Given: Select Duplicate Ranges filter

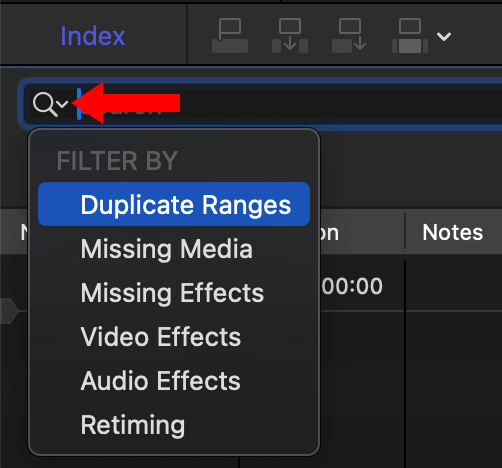Looking at the screenshot, I should pos(174,204).
